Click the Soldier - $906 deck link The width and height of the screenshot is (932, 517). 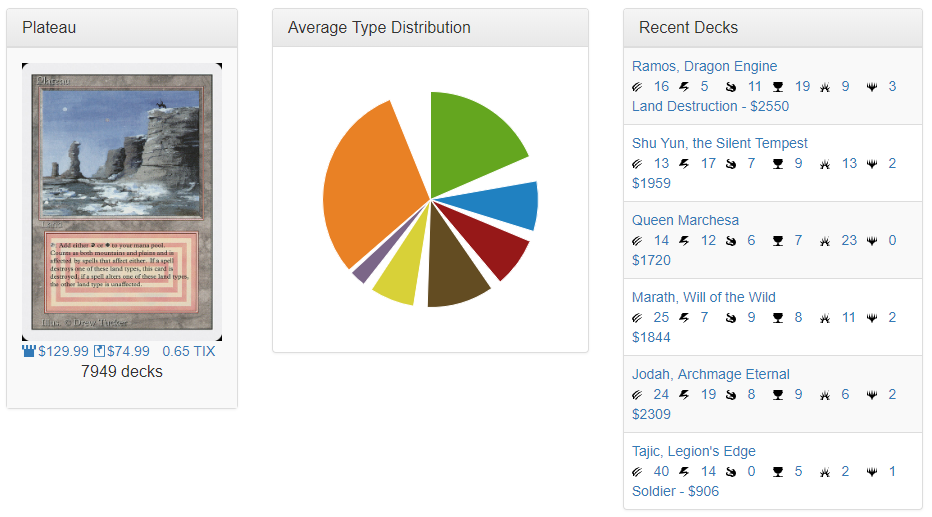(x=675, y=491)
